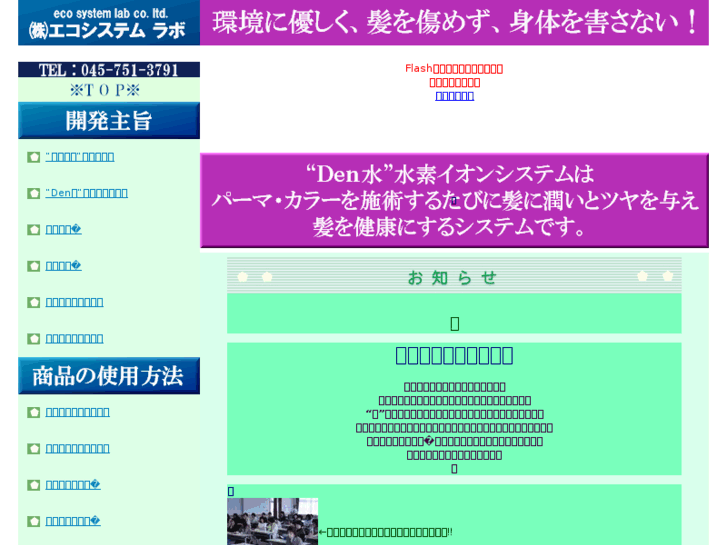Click the bullet icon directly under 開発主旨 header

pos(33,157)
